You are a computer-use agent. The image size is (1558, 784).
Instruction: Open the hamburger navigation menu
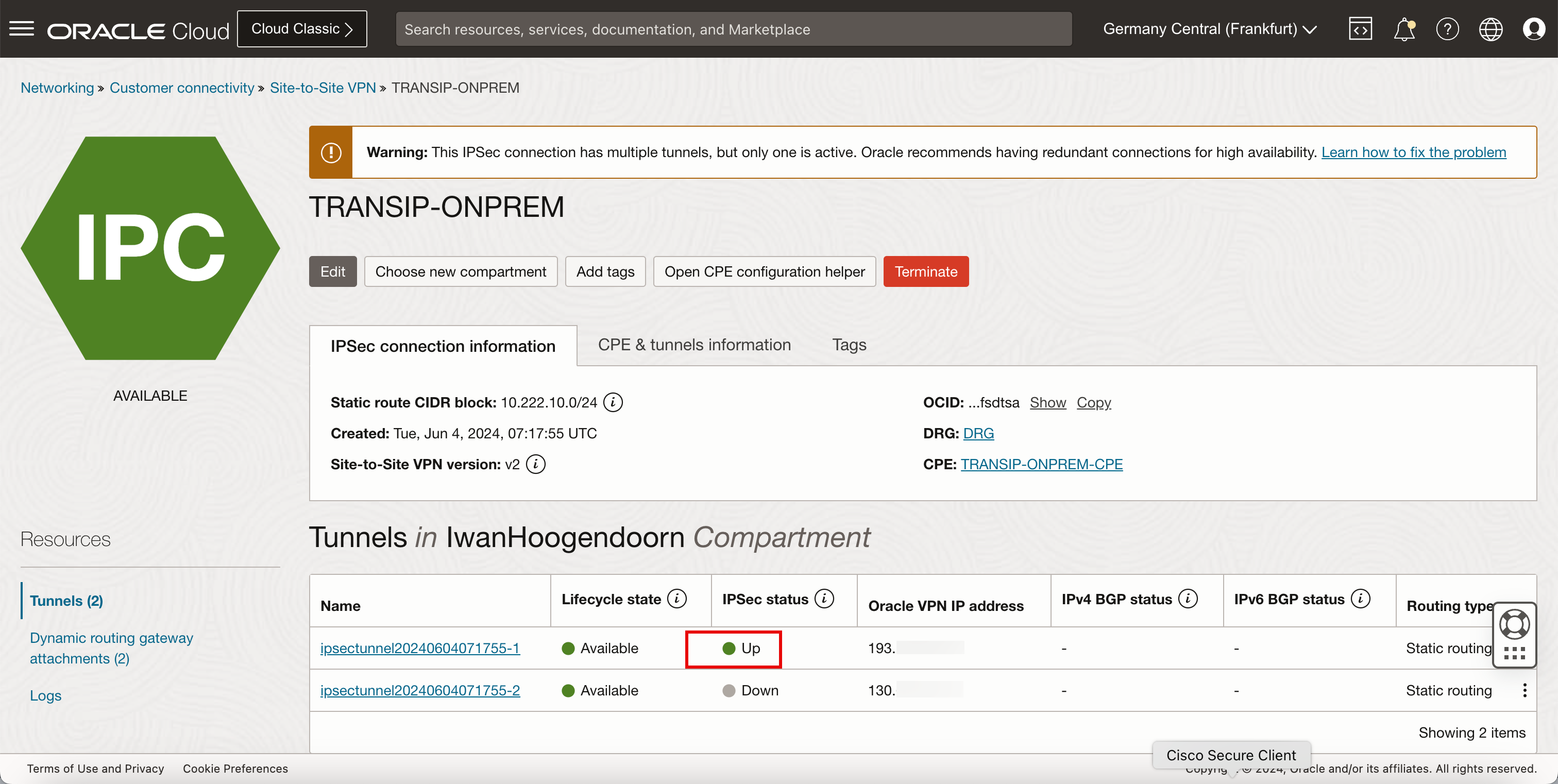[22, 28]
